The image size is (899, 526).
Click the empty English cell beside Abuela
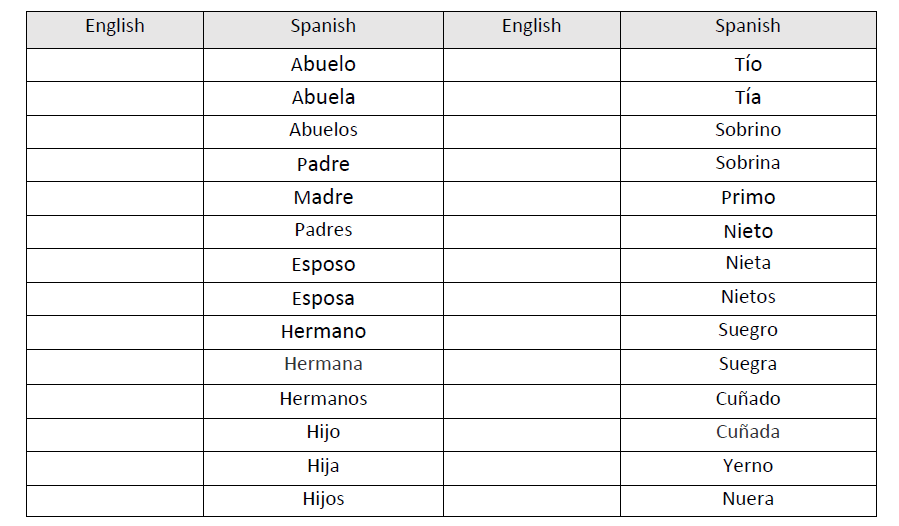tap(114, 98)
